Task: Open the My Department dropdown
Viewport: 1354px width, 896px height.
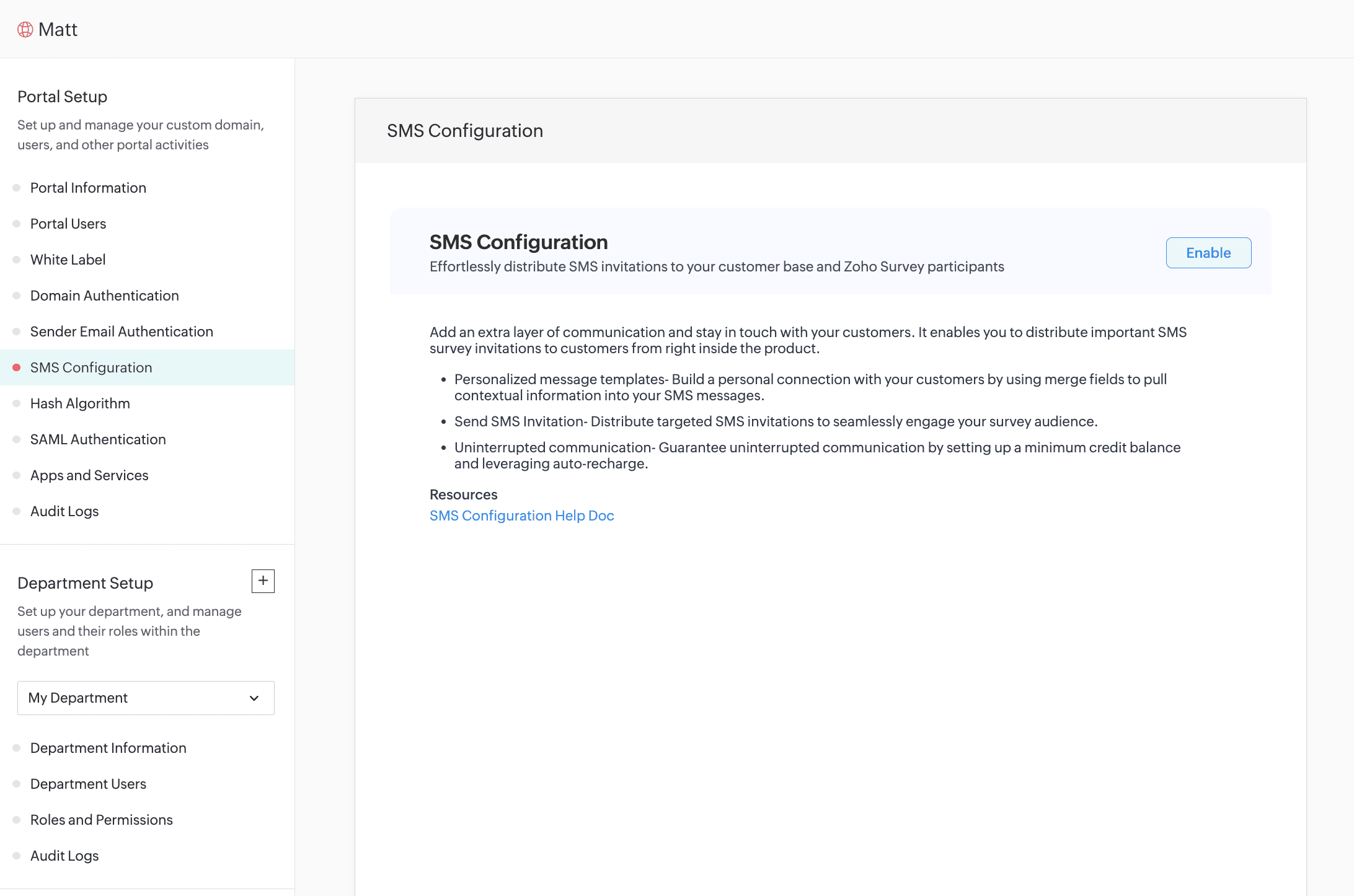Action: 146,698
